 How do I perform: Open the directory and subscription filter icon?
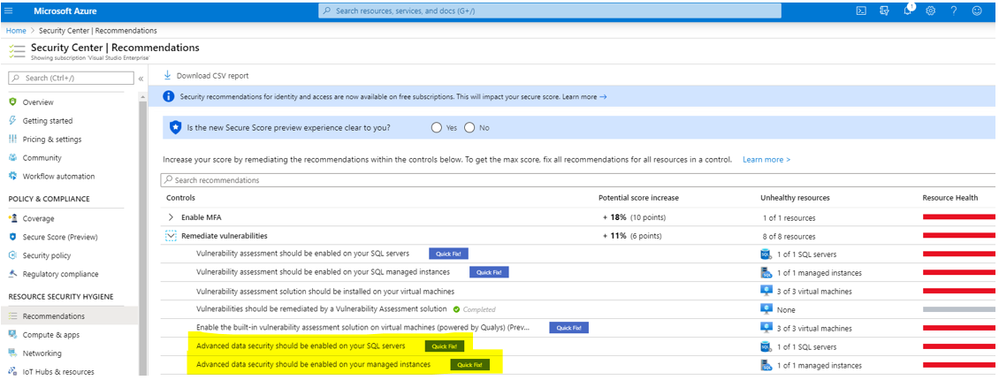coord(884,11)
